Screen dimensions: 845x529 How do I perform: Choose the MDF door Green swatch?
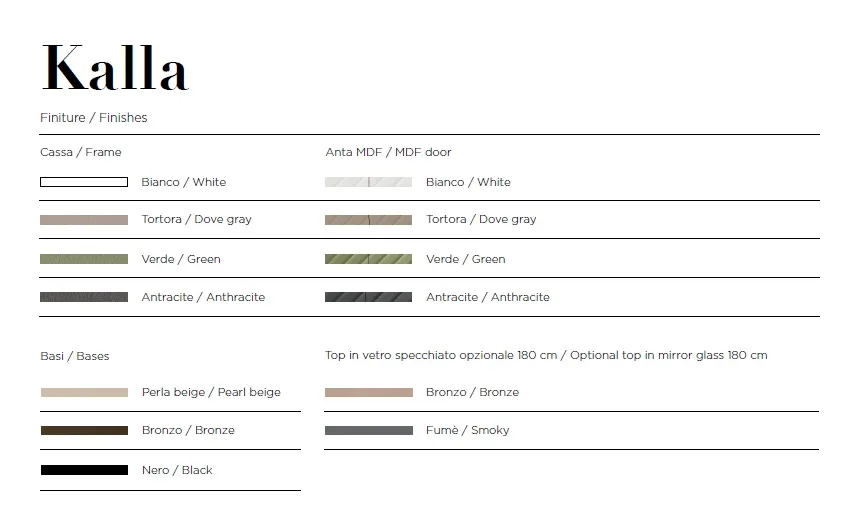click(x=369, y=259)
